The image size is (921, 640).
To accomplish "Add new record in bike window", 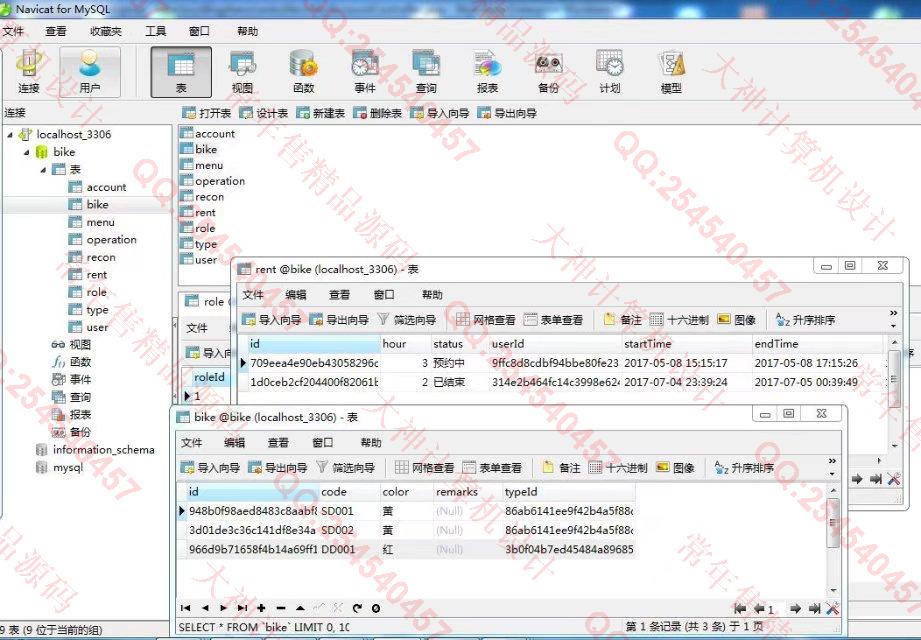I will point(261,608).
